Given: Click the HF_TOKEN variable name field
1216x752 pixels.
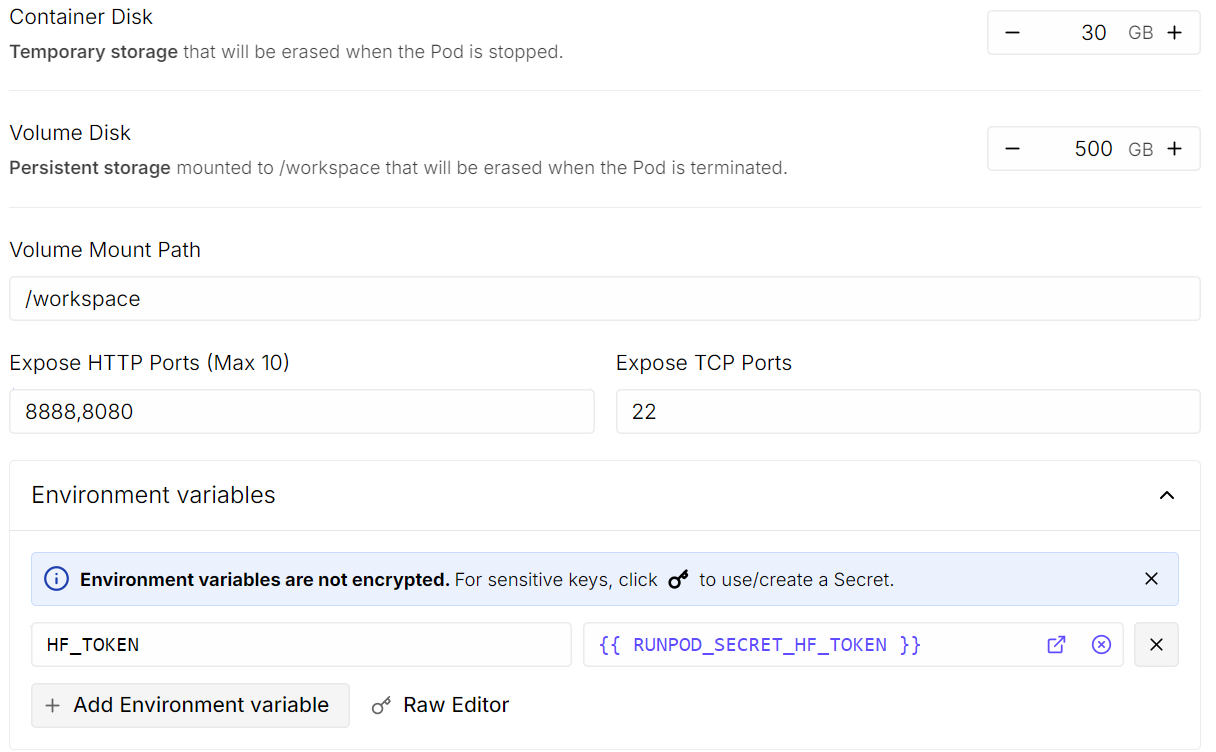Looking at the screenshot, I should 300,645.
